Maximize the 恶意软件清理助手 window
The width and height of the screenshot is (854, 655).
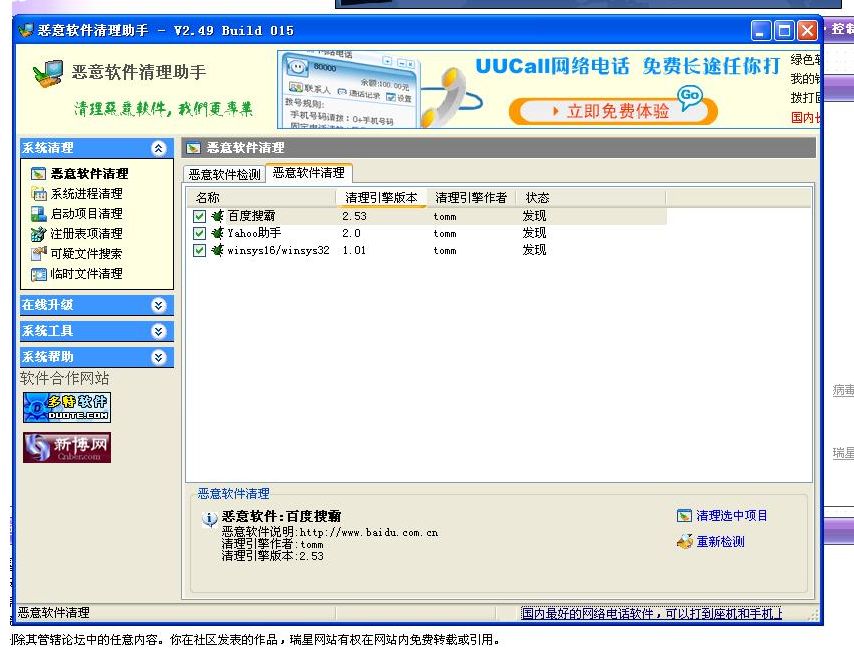[x=784, y=30]
